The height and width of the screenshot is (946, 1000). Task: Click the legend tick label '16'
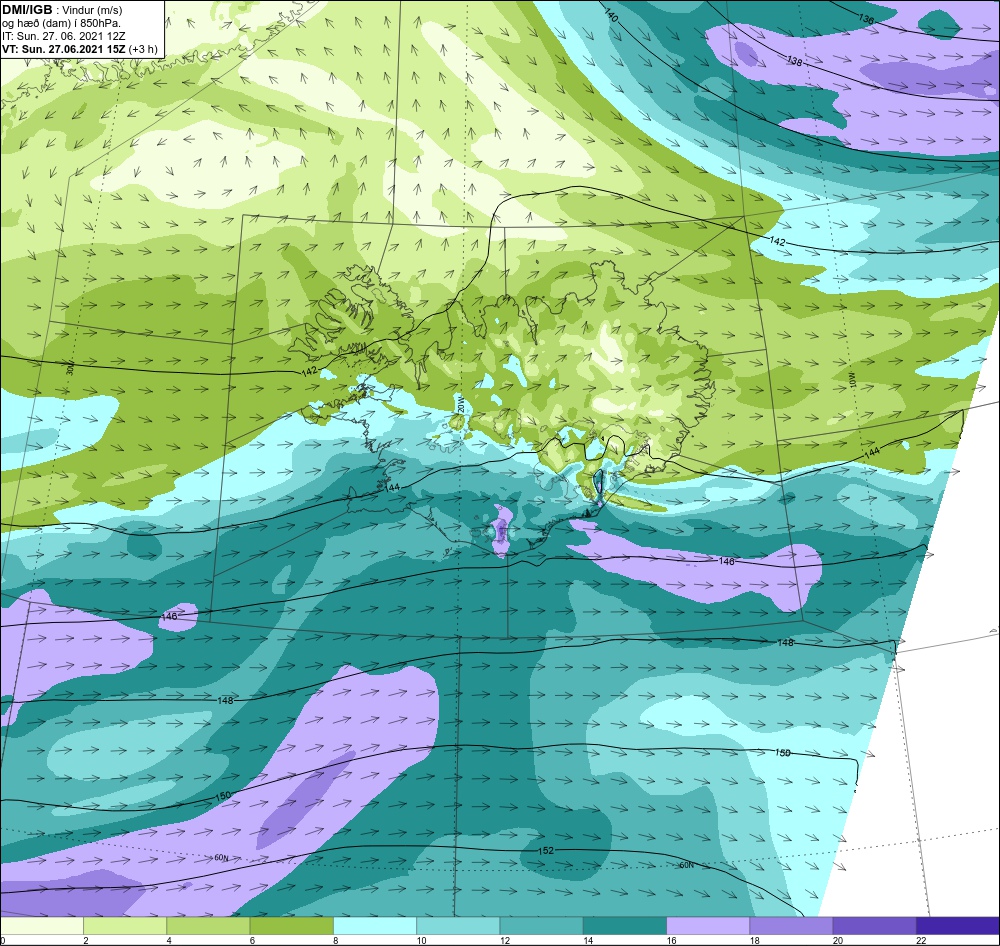tap(671, 940)
